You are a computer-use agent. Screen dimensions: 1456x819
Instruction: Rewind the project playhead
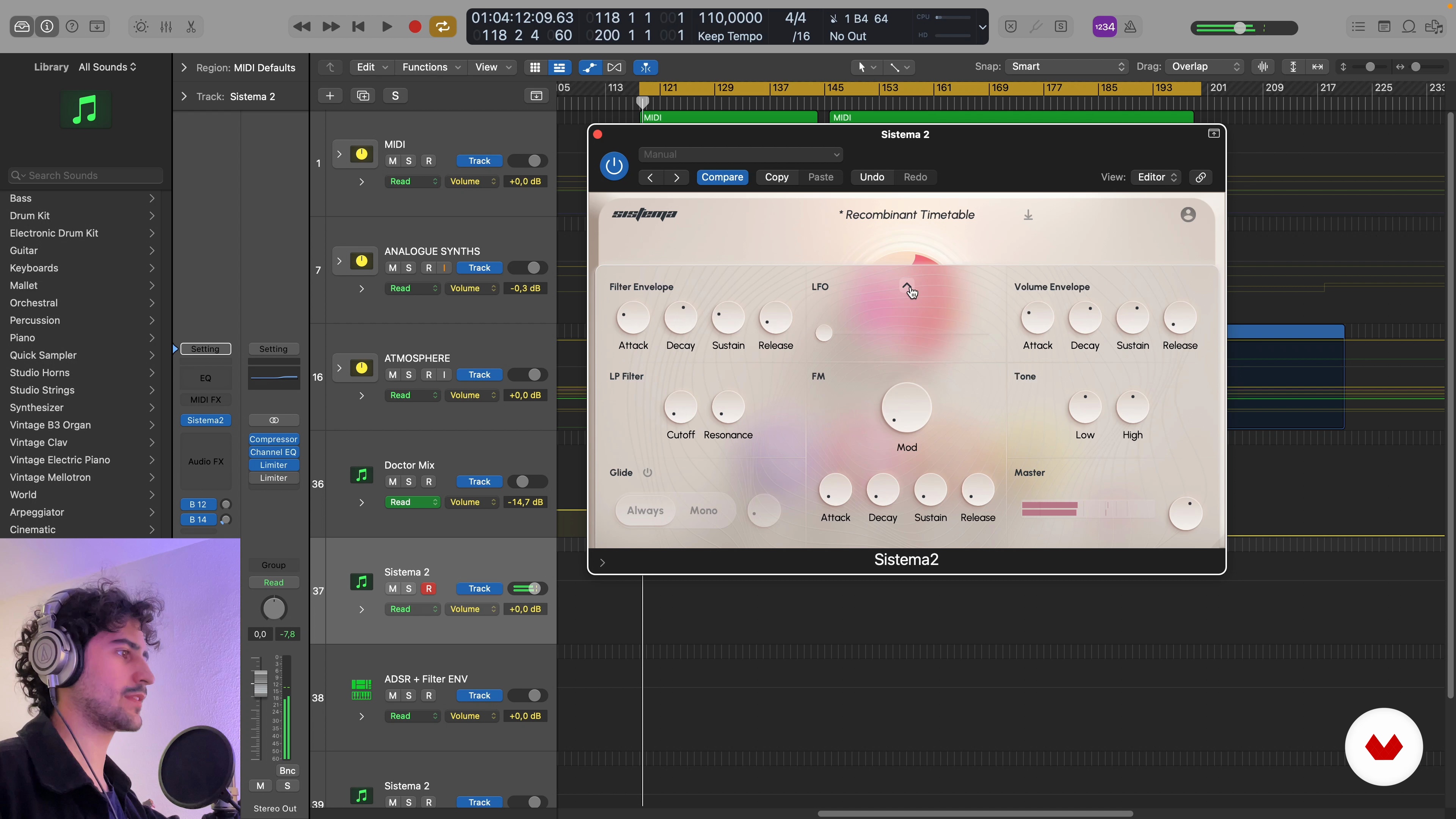click(x=302, y=27)
